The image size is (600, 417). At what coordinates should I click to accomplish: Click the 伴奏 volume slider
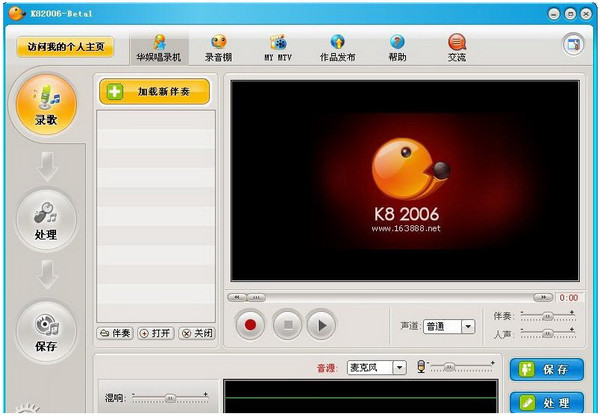click(x=545, y=316)
